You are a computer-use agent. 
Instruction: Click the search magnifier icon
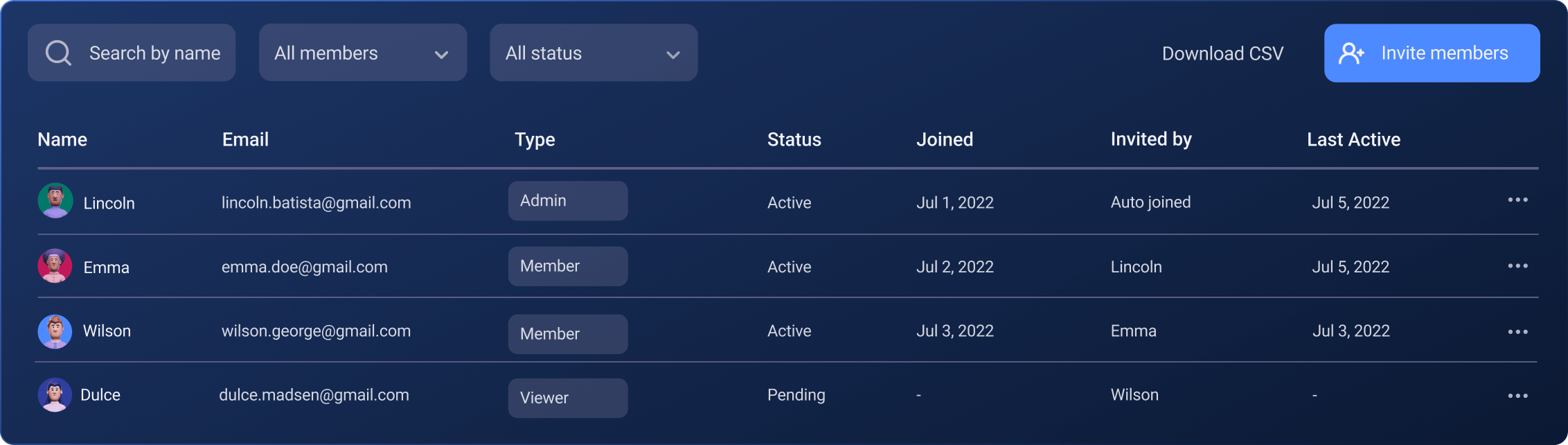pyautogui.click(x=58, y=52)
